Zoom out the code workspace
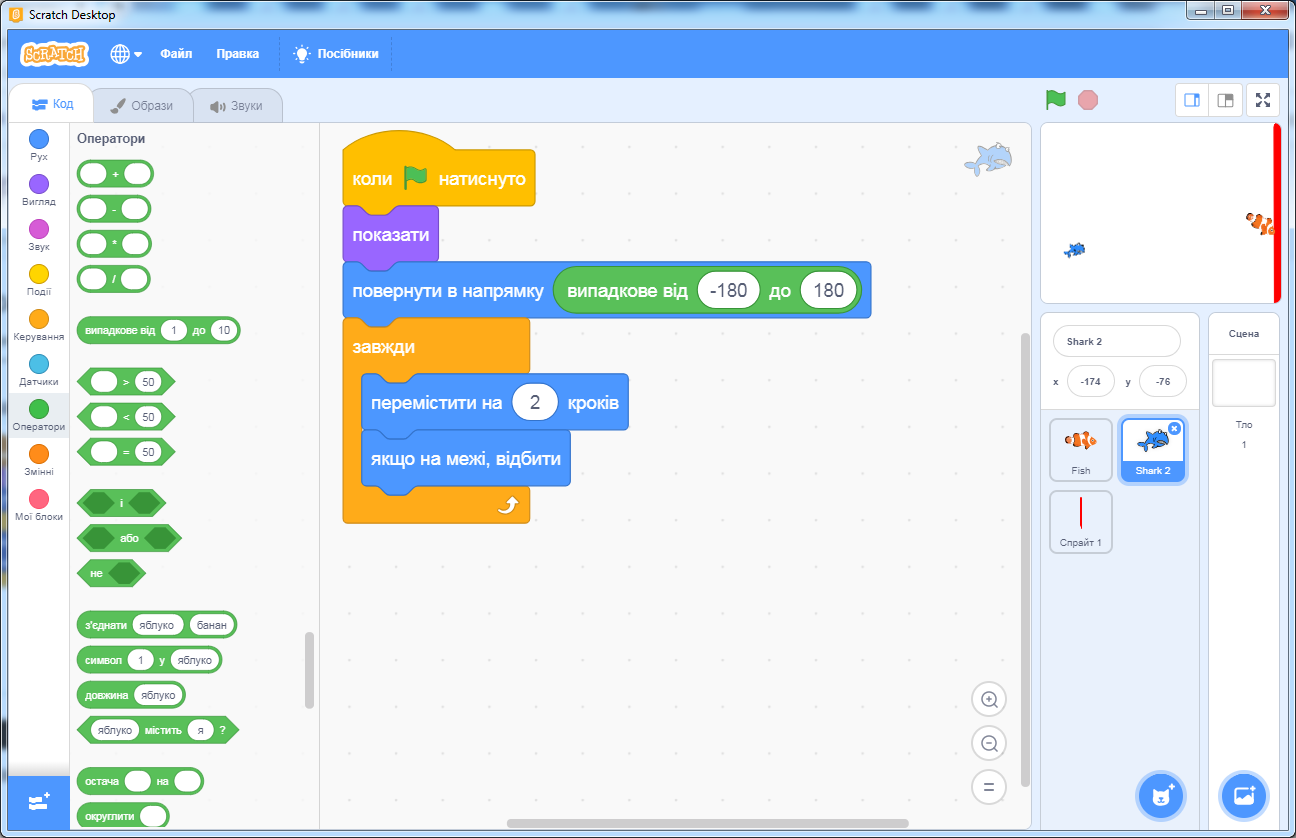Image resolution: width=1296 pixels, height=838 pixels. [x=989, y=743]
